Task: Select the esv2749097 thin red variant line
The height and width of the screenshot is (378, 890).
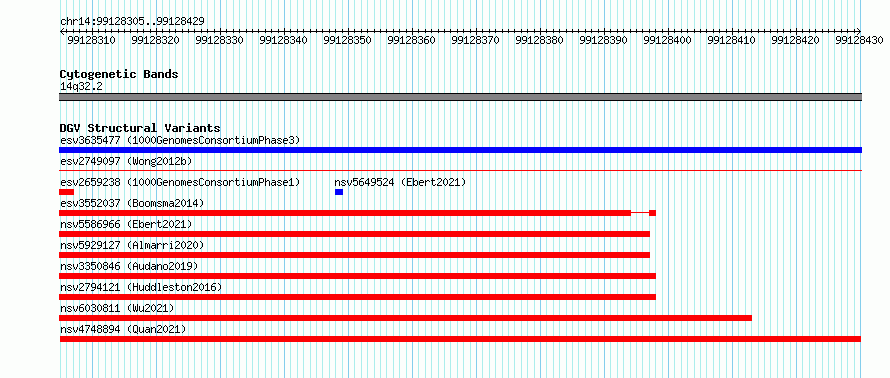Action: (460, 170)
